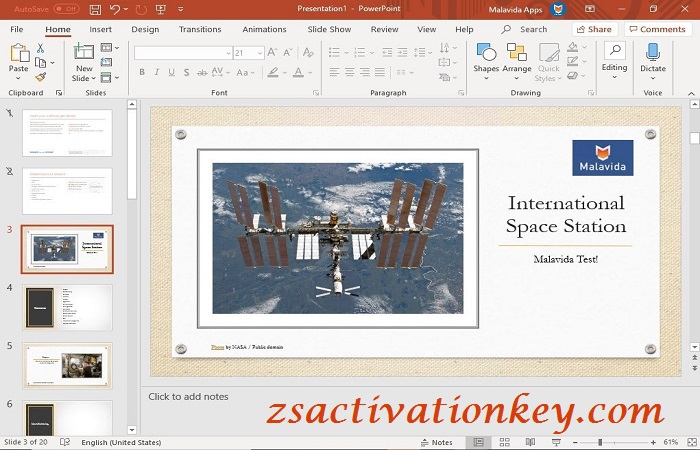The height and width of the screenshot is (450, 700).
Task: Decrease list indent level
Action: pos(387,53)
